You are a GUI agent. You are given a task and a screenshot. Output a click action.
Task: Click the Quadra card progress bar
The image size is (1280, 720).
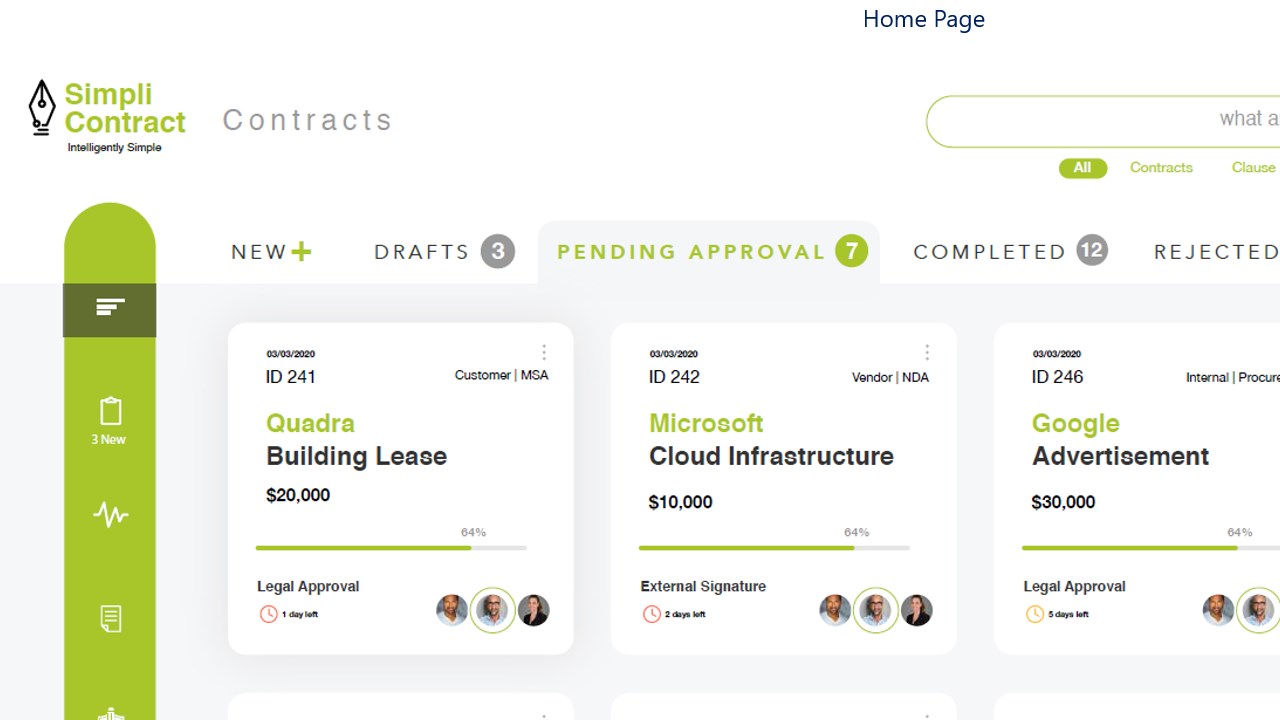[391, 548]
